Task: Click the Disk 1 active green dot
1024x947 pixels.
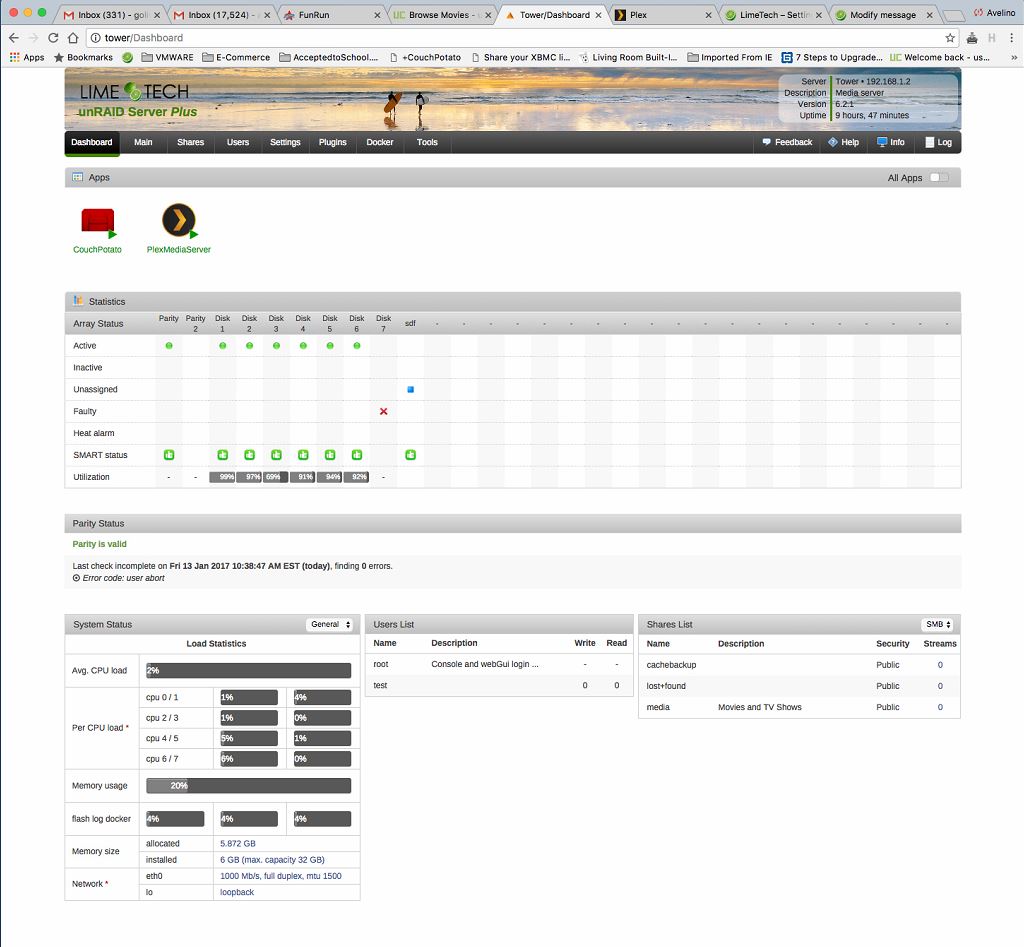Action: pyautogui.click(x=223, y=345)
